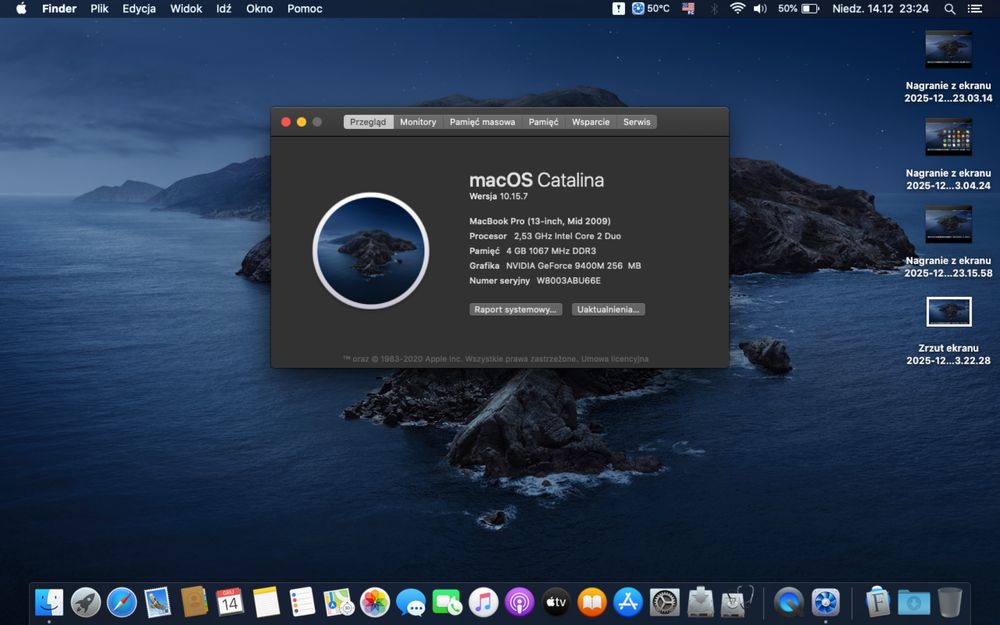The image size is (1000, 625).
Task: Open the blue fan control app in Dock
Action: (x=825, y=602)
